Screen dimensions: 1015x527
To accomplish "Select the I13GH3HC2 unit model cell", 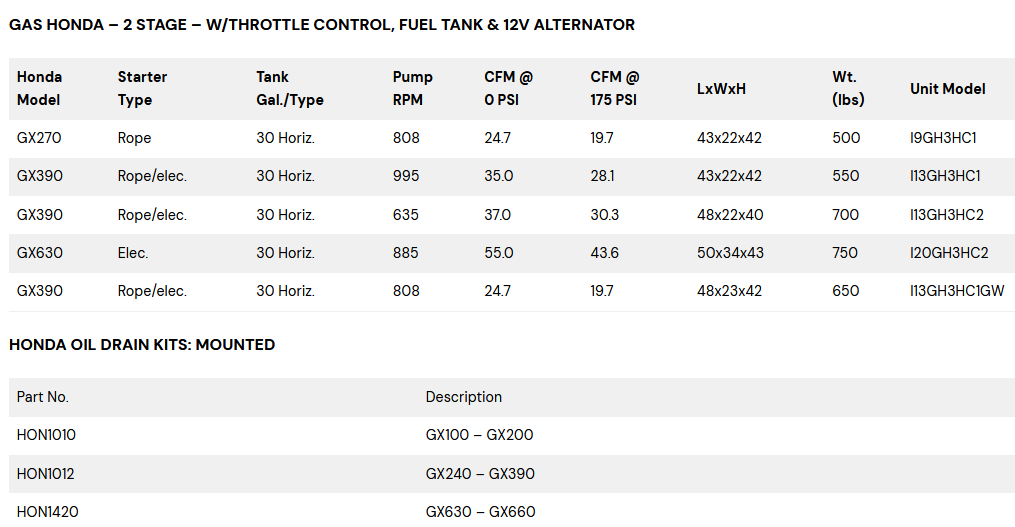I will [947, 215].
